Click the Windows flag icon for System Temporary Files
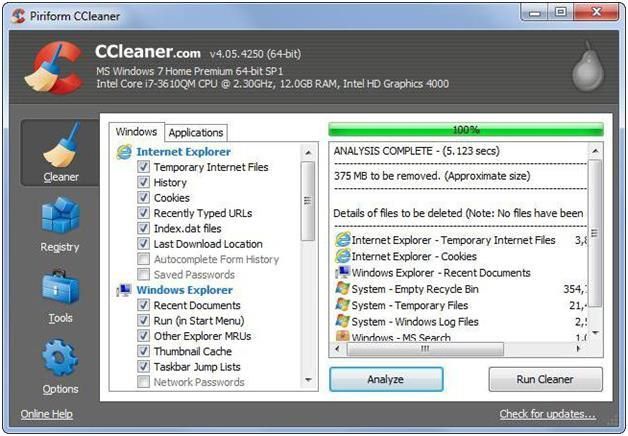The width and height of the screenshot is (628, 436). tap(343, 305)
